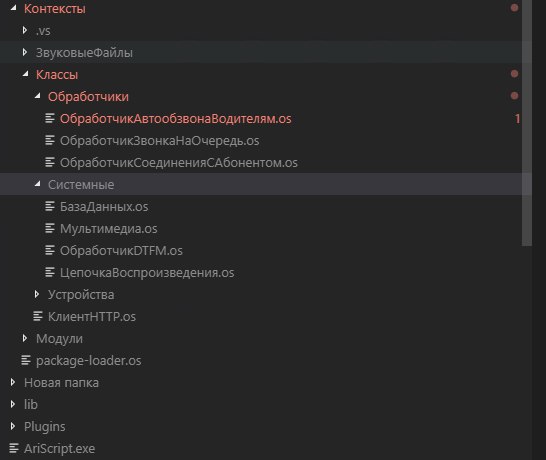Open ОбработчикСоединенияСАбонентом.os file

coord(179,163)
